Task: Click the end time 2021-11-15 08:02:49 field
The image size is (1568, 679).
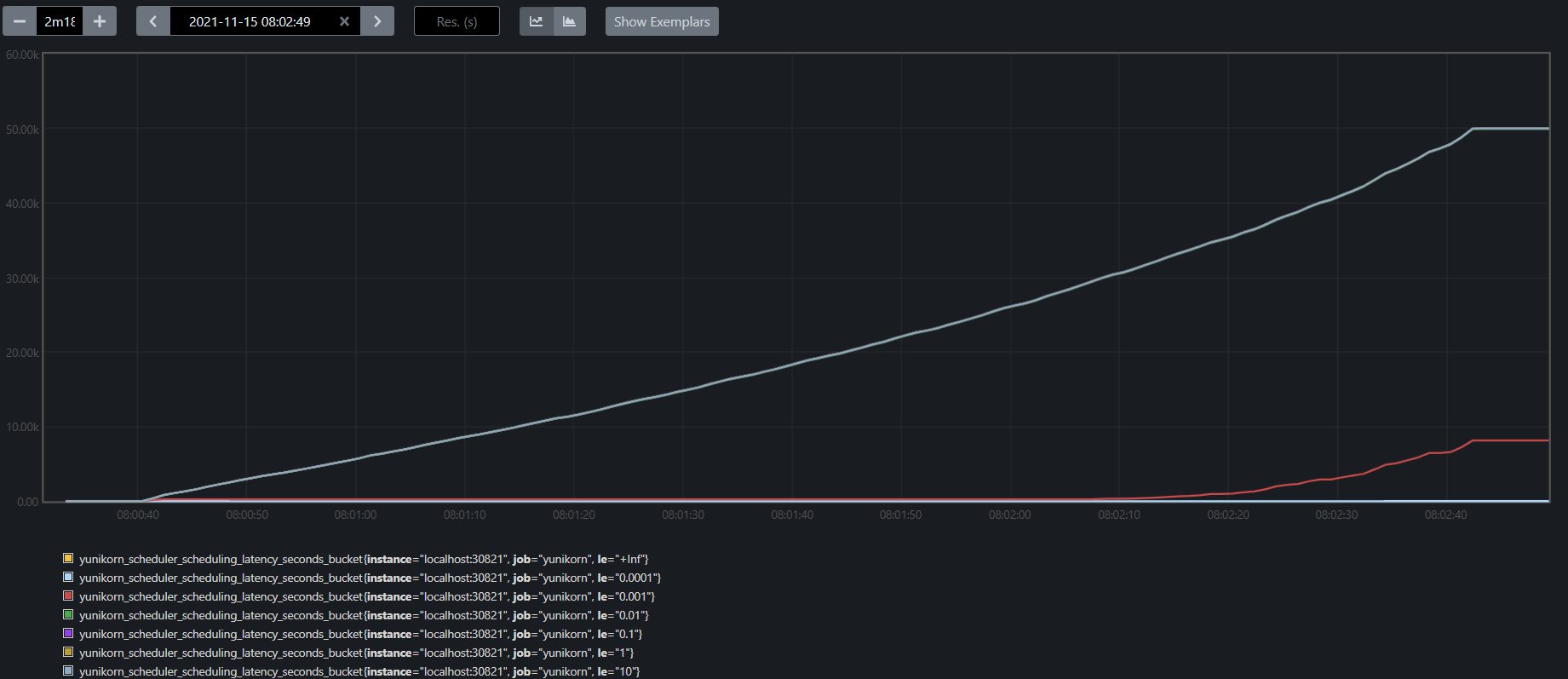Action: point(250,21)
